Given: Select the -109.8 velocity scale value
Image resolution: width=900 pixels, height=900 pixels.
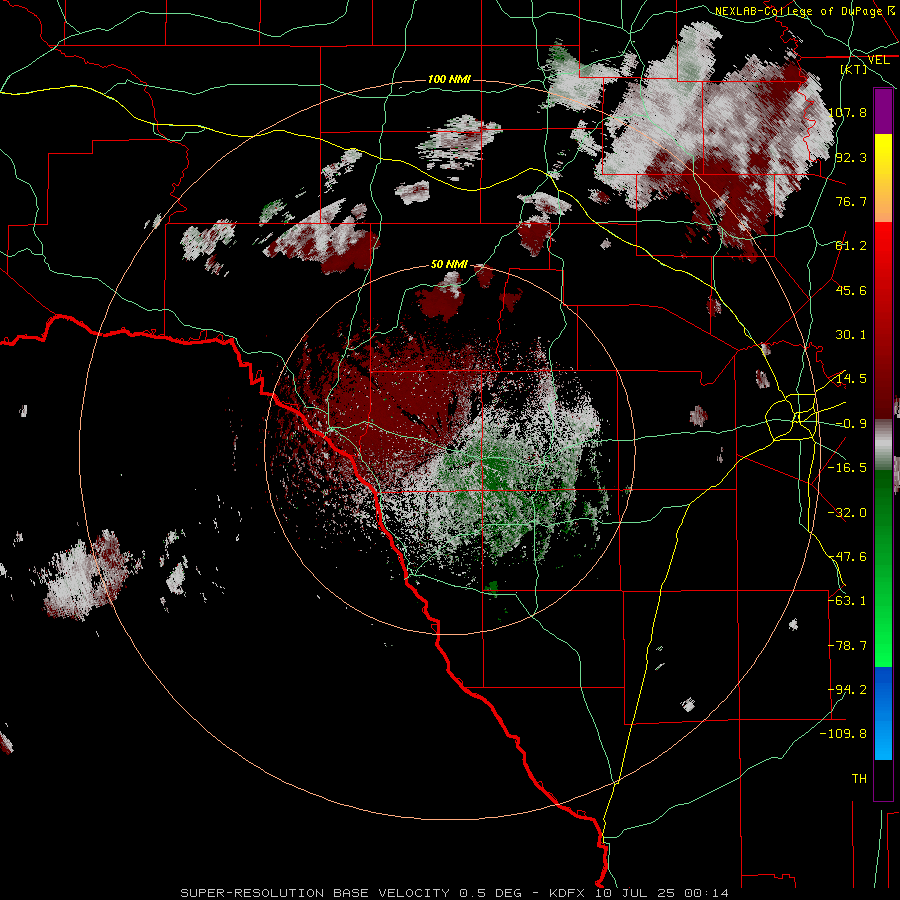Looking at the screenshot, I should coord(843,734).
